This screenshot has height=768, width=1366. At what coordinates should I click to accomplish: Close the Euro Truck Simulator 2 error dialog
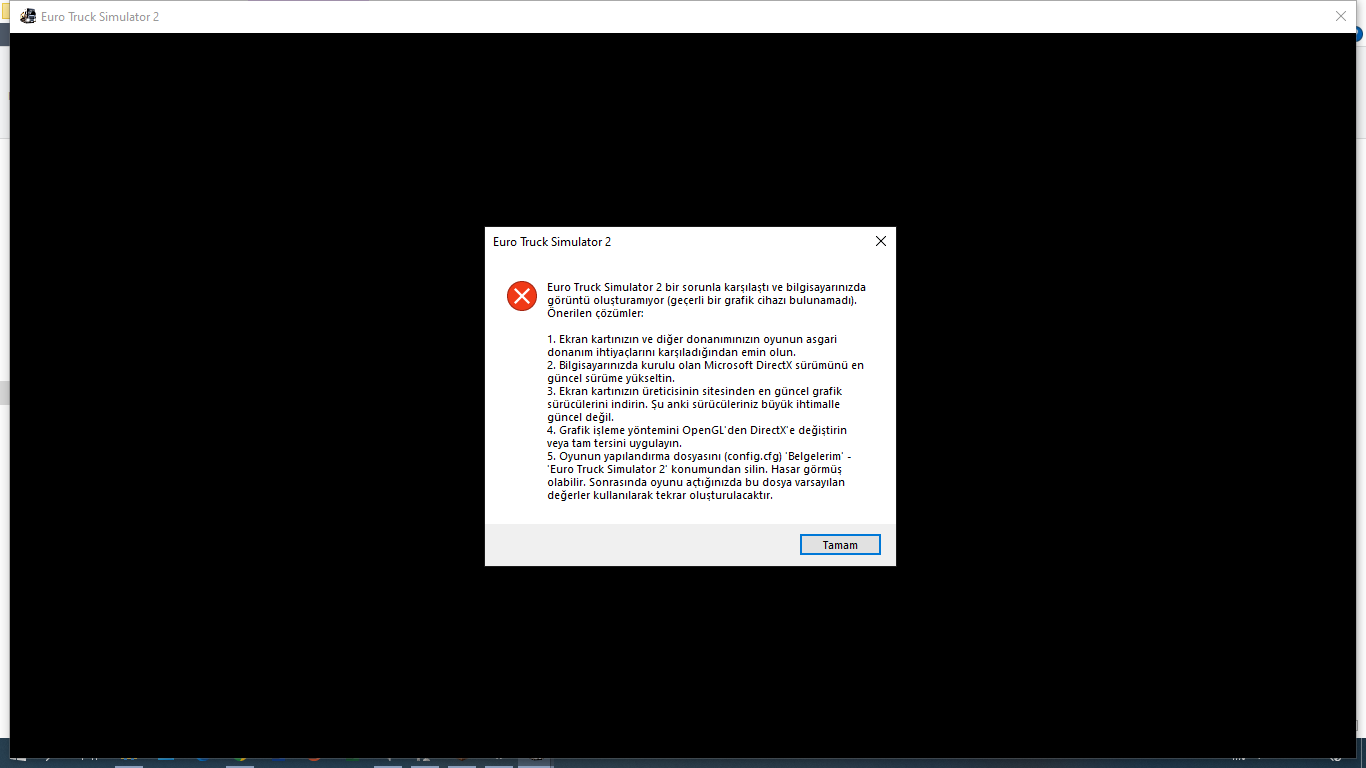click(881, 241)
